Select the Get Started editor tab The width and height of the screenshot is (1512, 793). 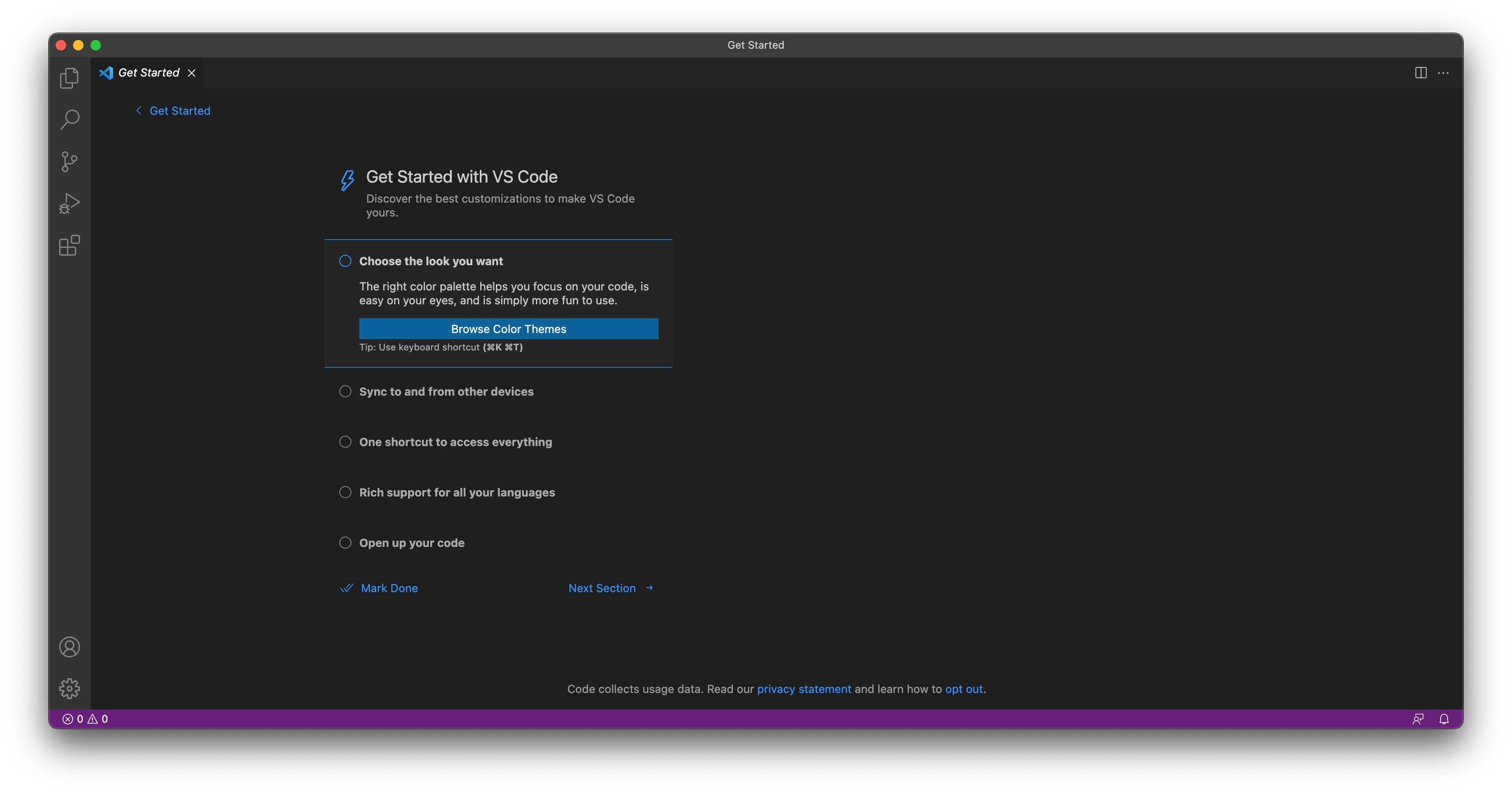pyautogui.click(x=148, y=73)
